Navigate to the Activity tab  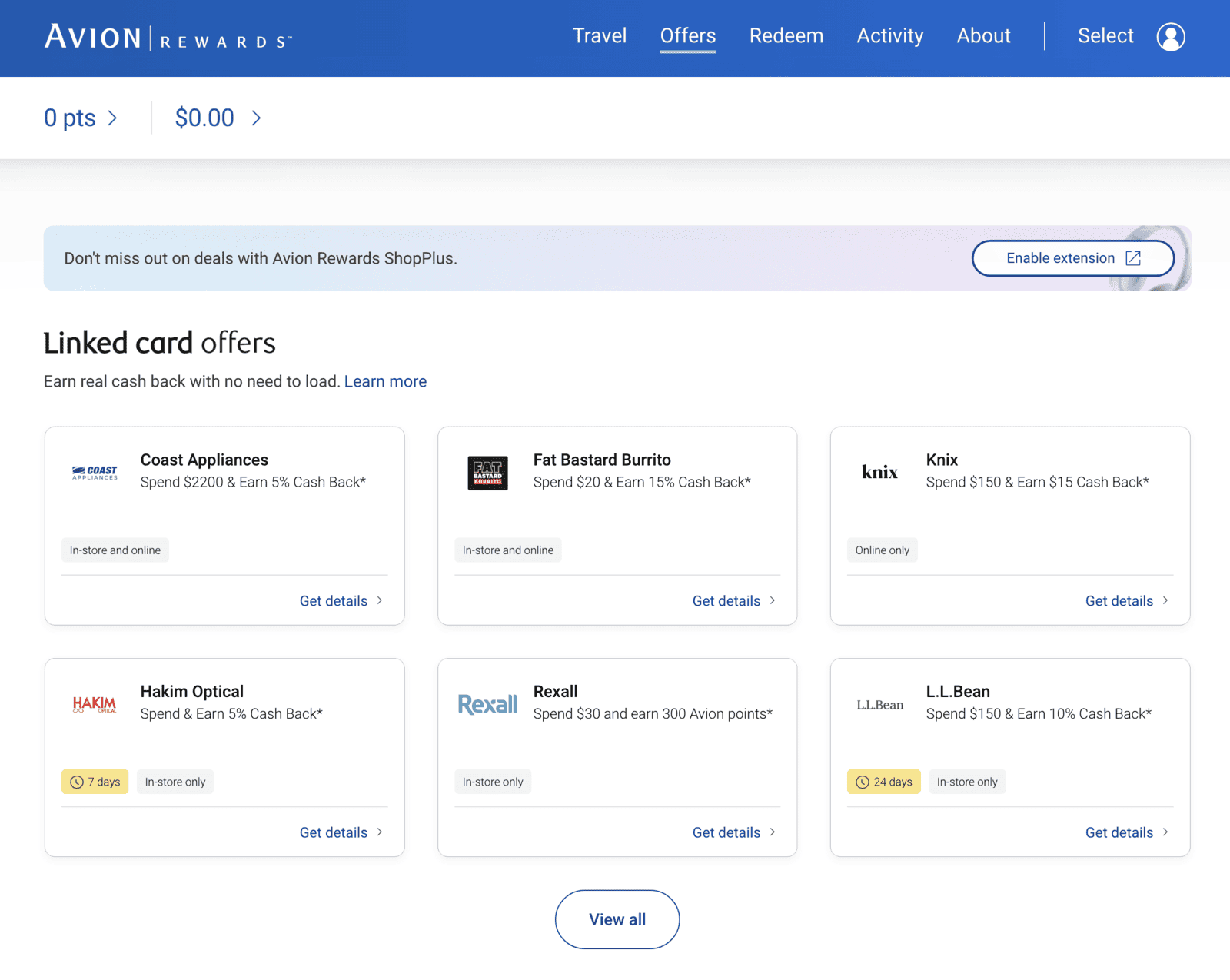tap(889, 36)
